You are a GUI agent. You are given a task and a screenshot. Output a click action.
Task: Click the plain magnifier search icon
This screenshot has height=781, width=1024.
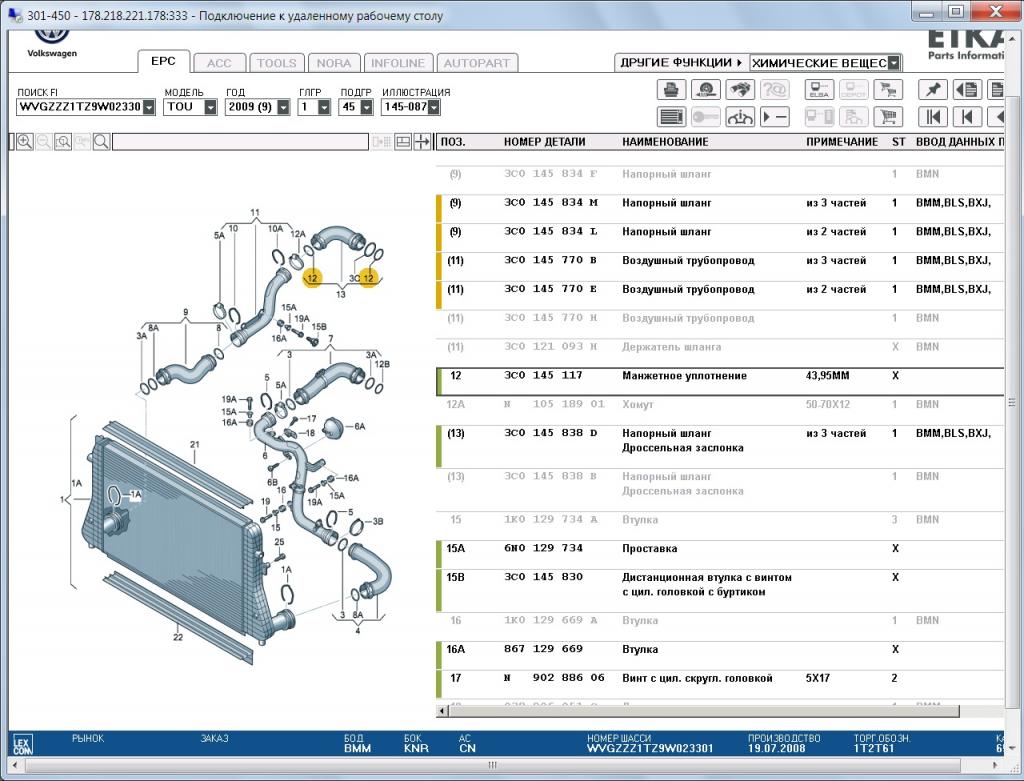point(101,142)
